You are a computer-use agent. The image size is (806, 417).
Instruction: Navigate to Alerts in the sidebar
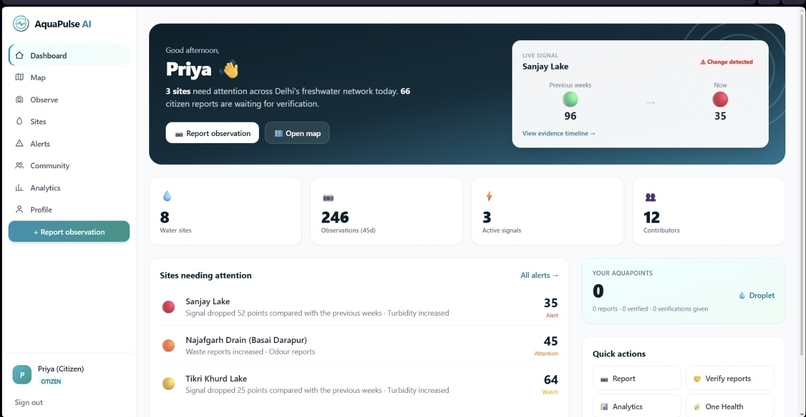point(69,143)
